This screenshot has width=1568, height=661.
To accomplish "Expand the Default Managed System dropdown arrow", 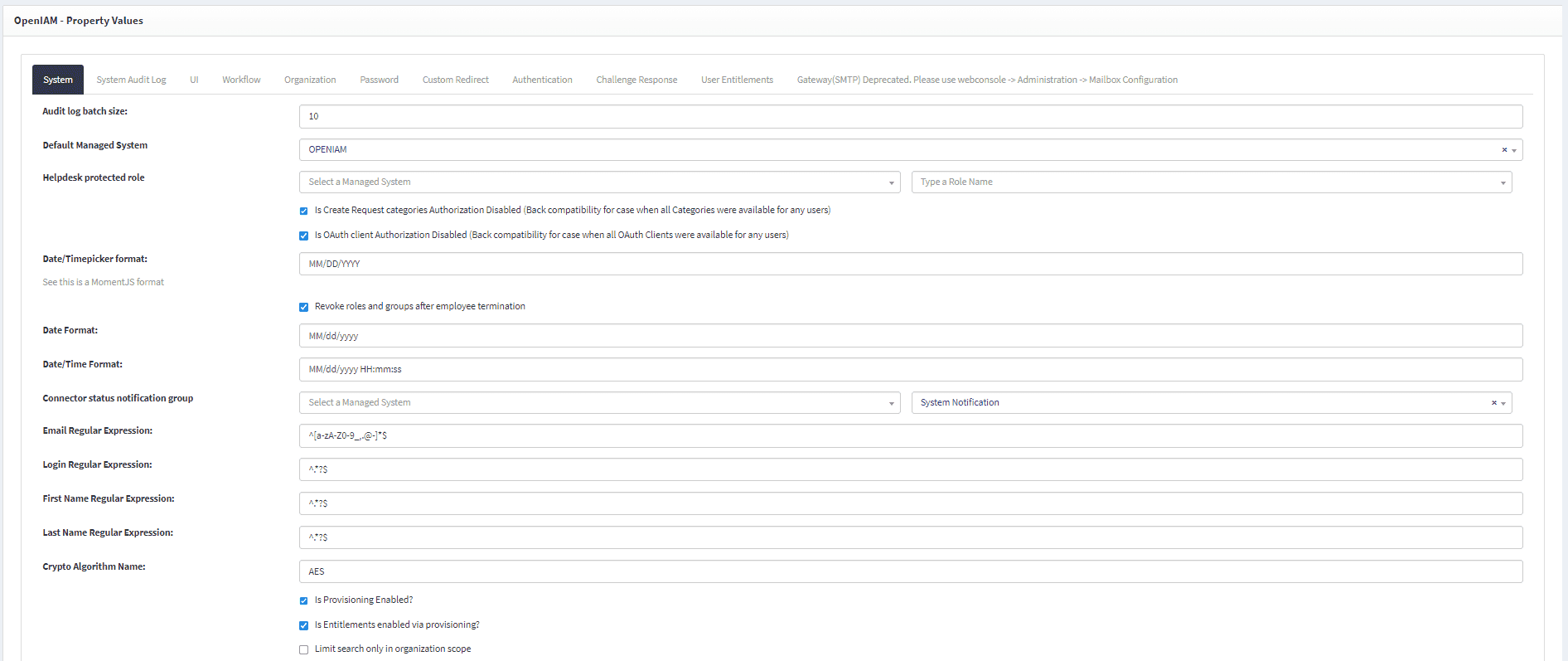I will pyautogui.click(x=1514, y=150).
